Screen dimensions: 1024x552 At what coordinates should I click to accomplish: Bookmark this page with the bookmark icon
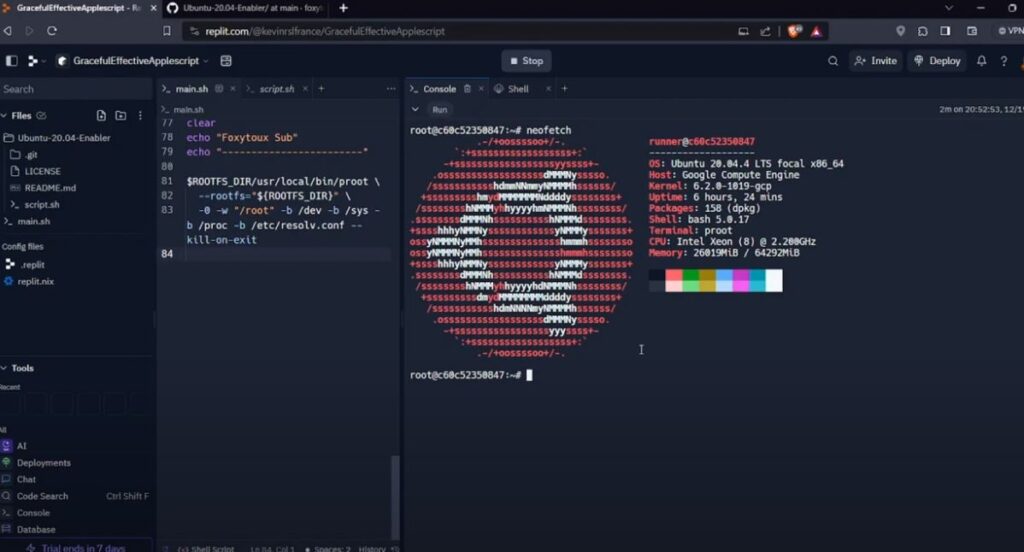(x=167, y=31)
